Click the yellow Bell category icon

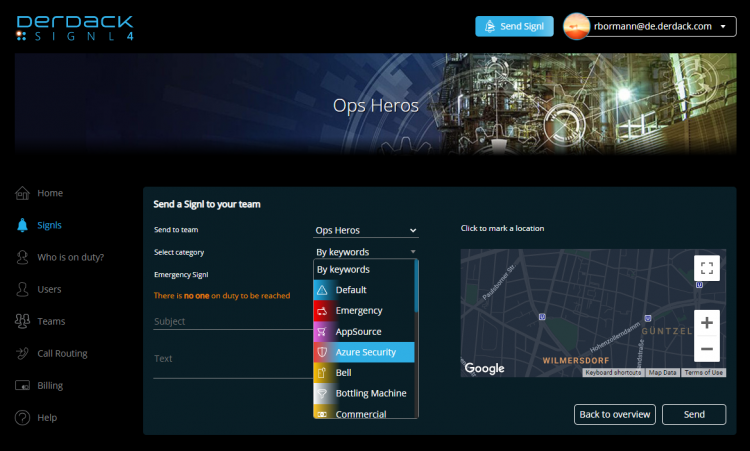[x=322, y=373]
